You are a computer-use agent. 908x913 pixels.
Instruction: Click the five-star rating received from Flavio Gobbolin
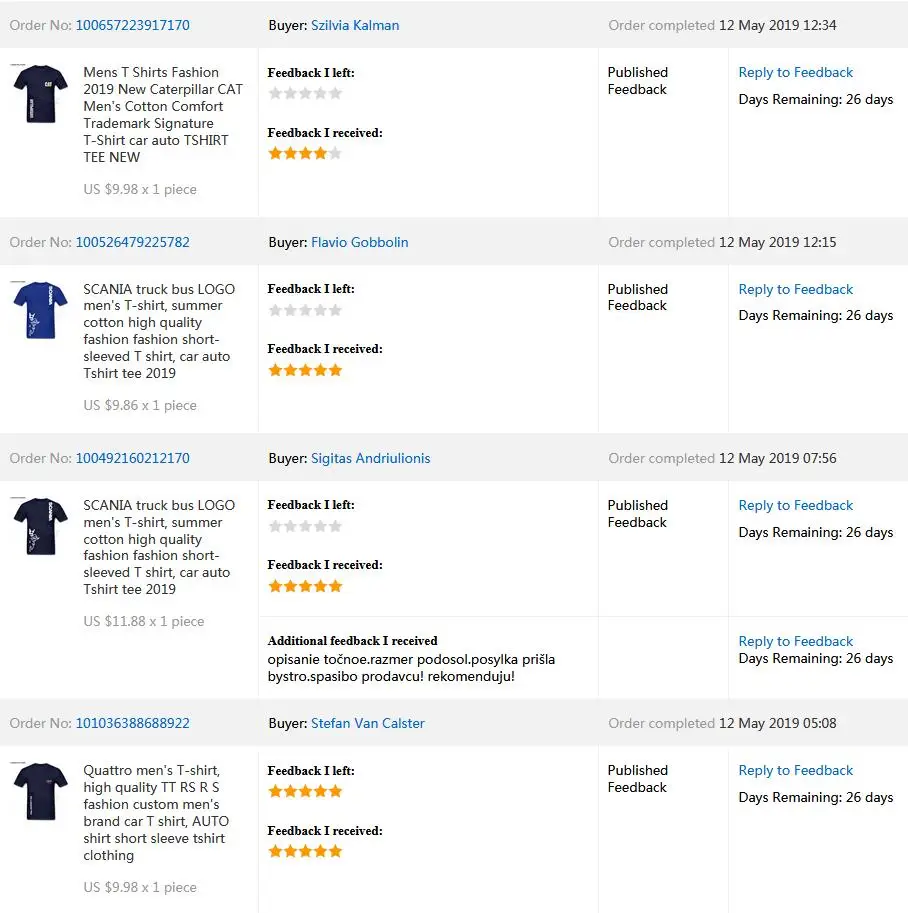click(305, 370)
